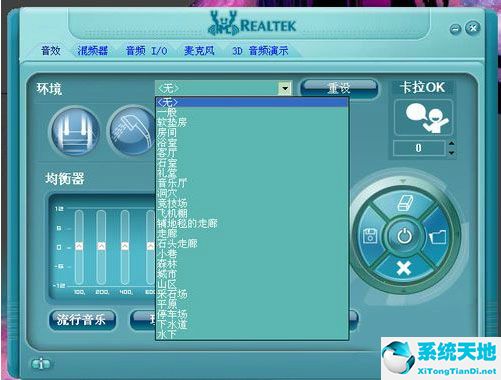This screenshot has width=501, height=380.
Task: Open the 音频 I/O tab
Action: [146, 51]
